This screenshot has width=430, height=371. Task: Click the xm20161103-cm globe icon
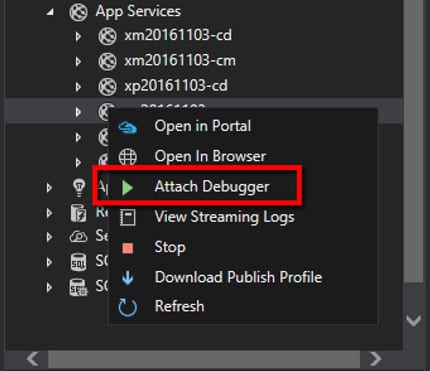[x=107, y=61]
